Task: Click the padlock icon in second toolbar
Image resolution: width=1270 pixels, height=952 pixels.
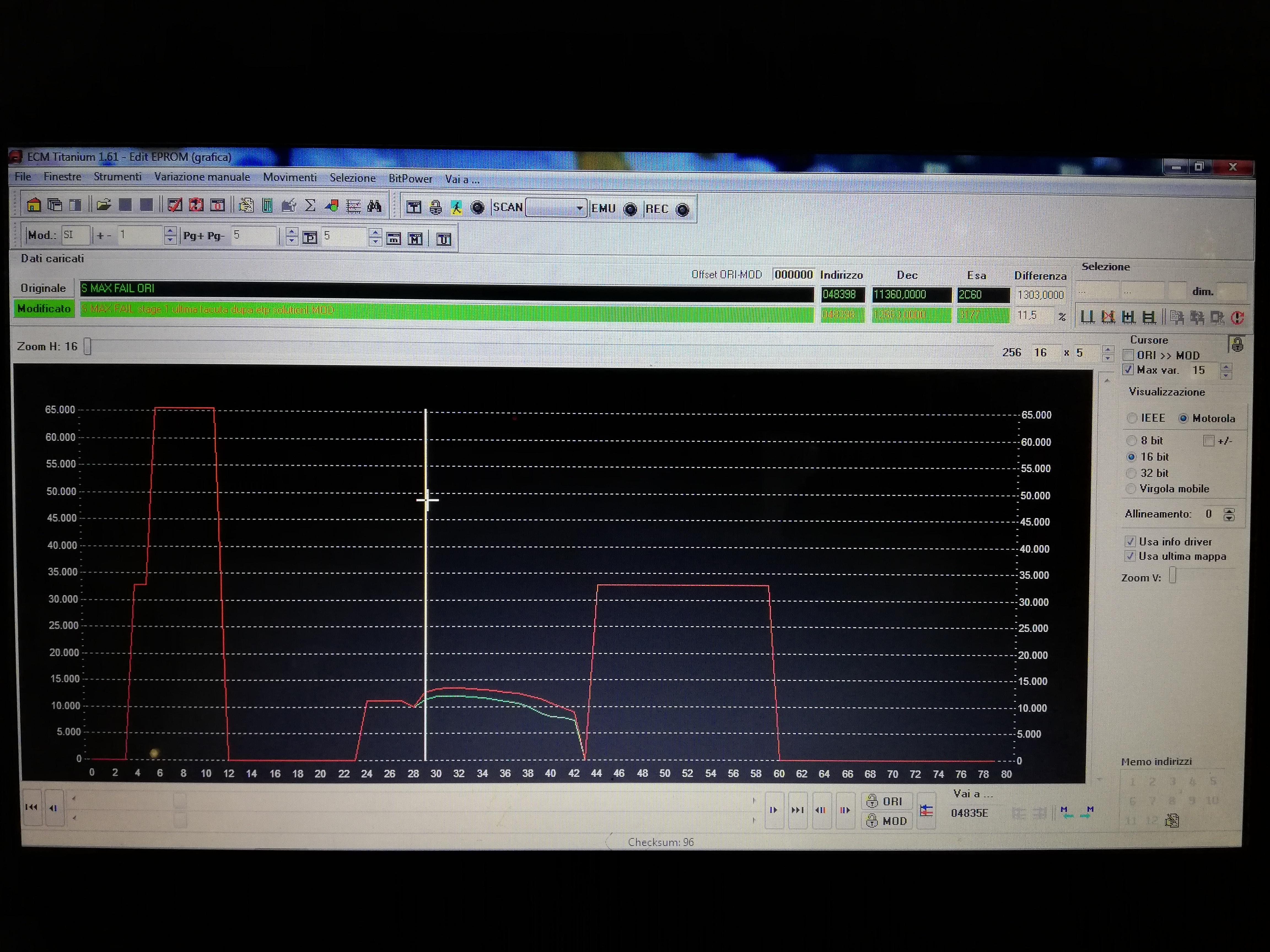Action: point(435,207)
